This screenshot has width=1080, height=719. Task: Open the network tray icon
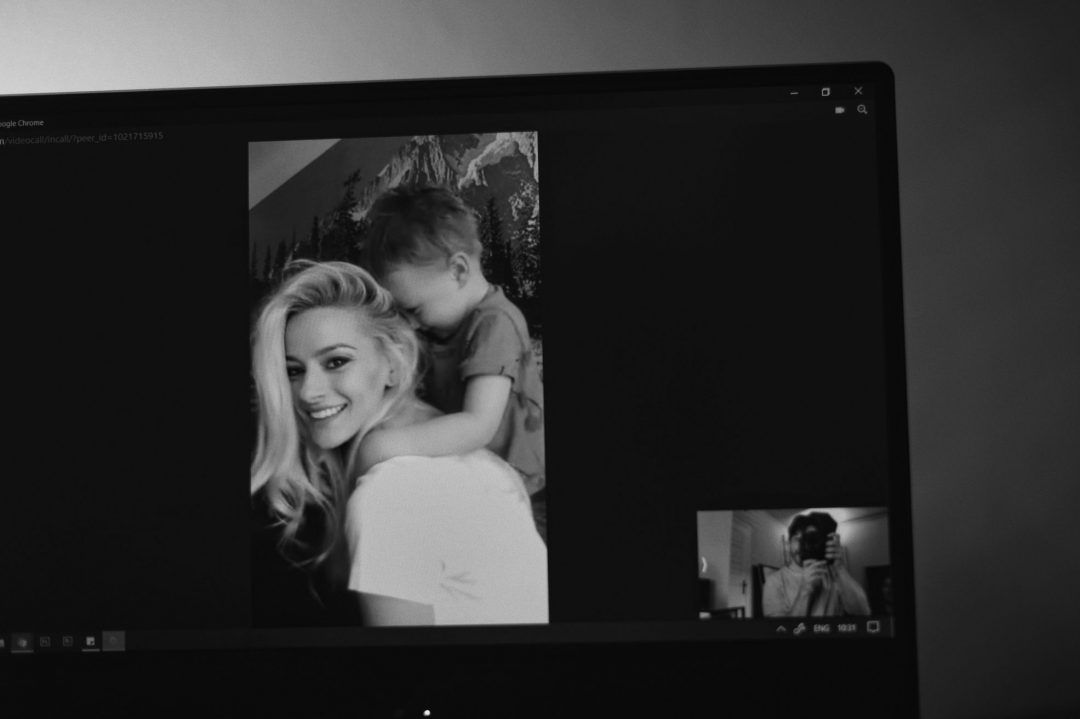pyautogui.click(x=800, y=628)
